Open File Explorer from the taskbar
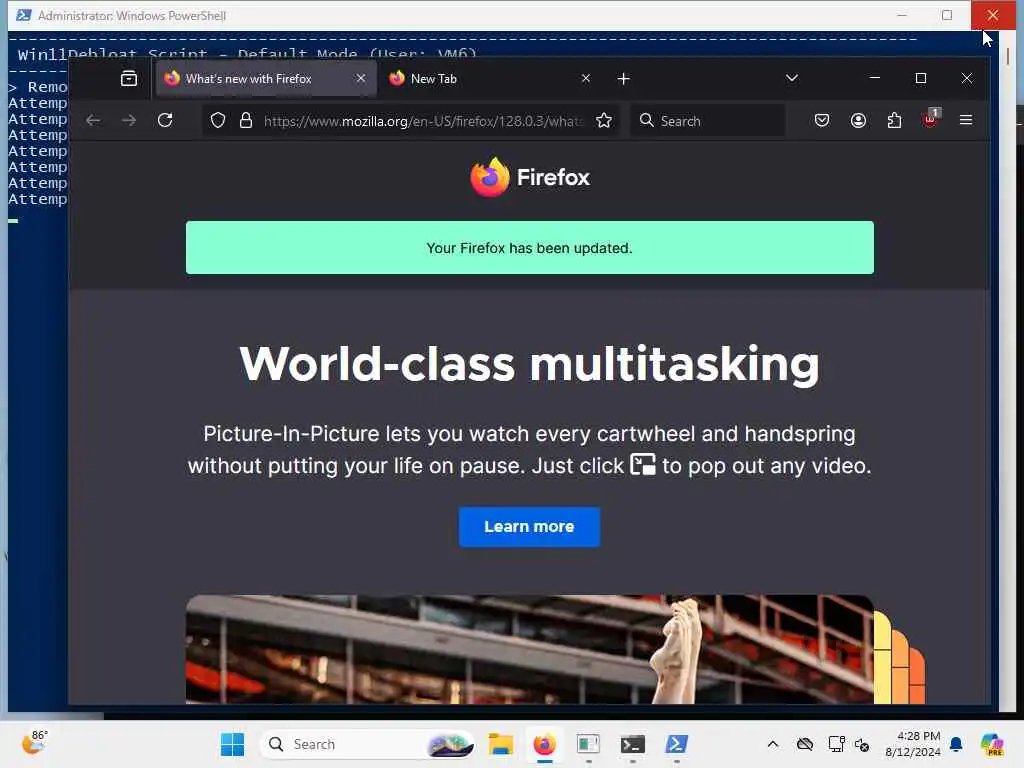 (x=501, y=744)
